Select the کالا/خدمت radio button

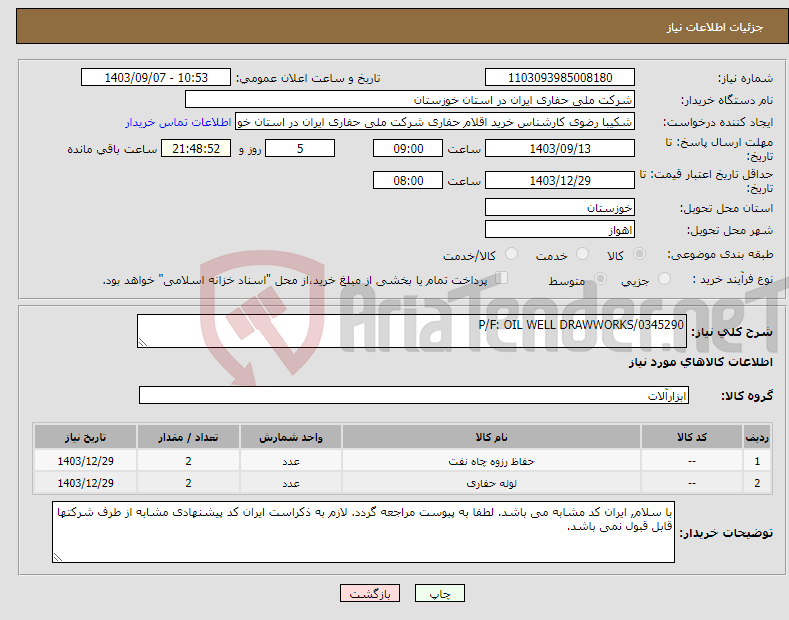(x=511, y=254)
